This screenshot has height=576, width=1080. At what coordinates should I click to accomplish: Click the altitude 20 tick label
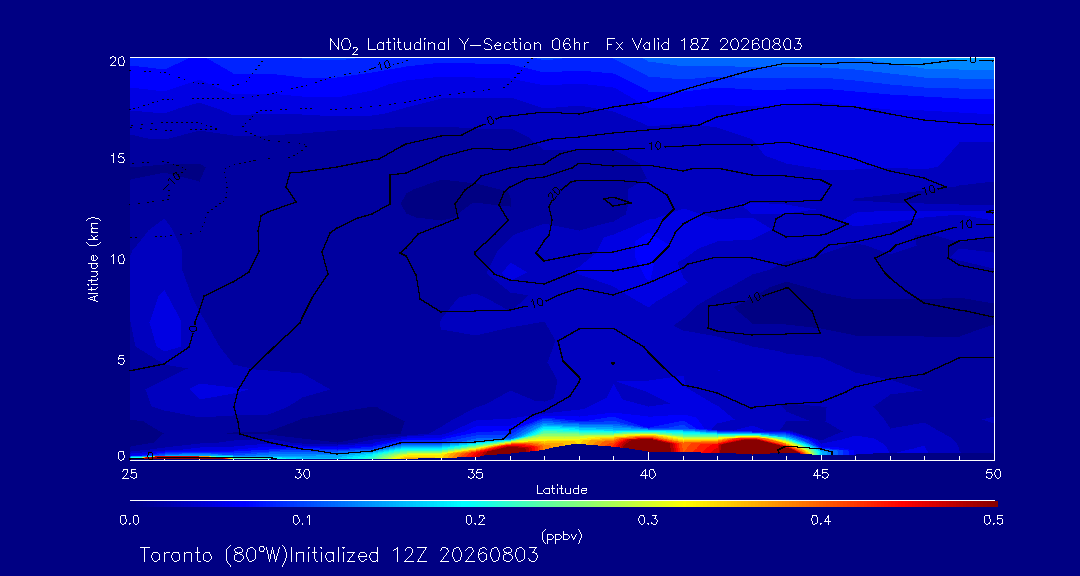tap(116, 61)
